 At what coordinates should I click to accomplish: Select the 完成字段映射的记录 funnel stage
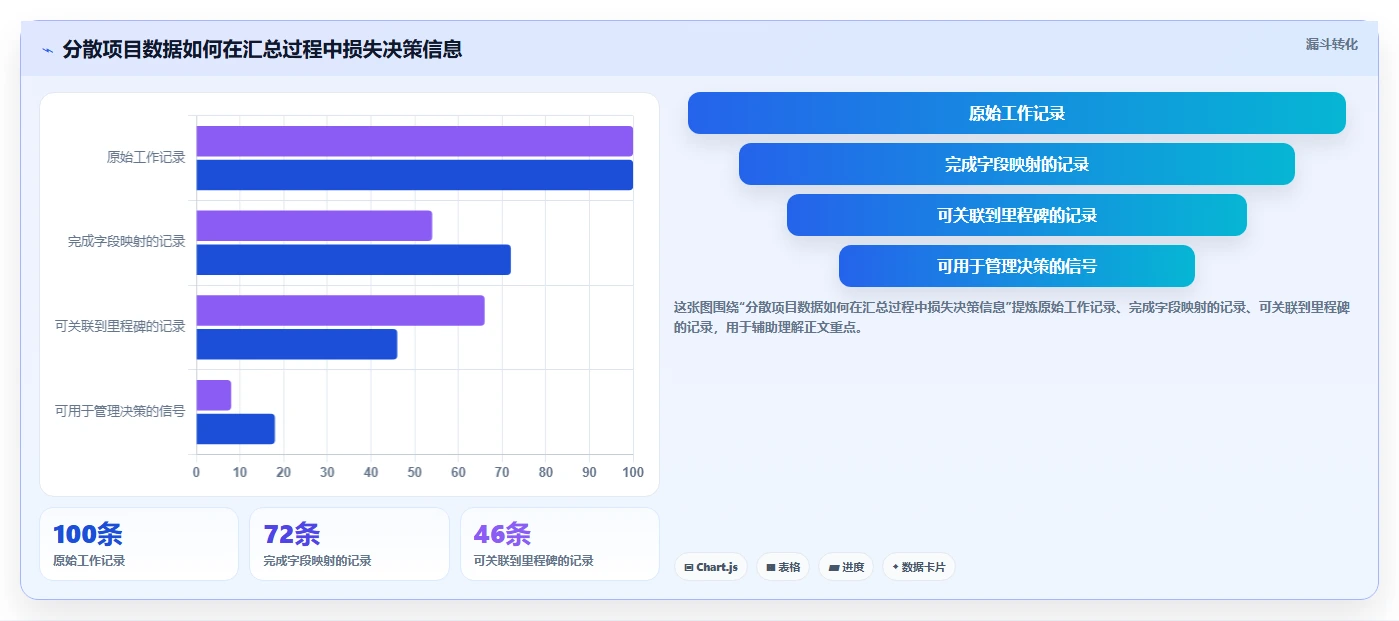point(1016,164)
